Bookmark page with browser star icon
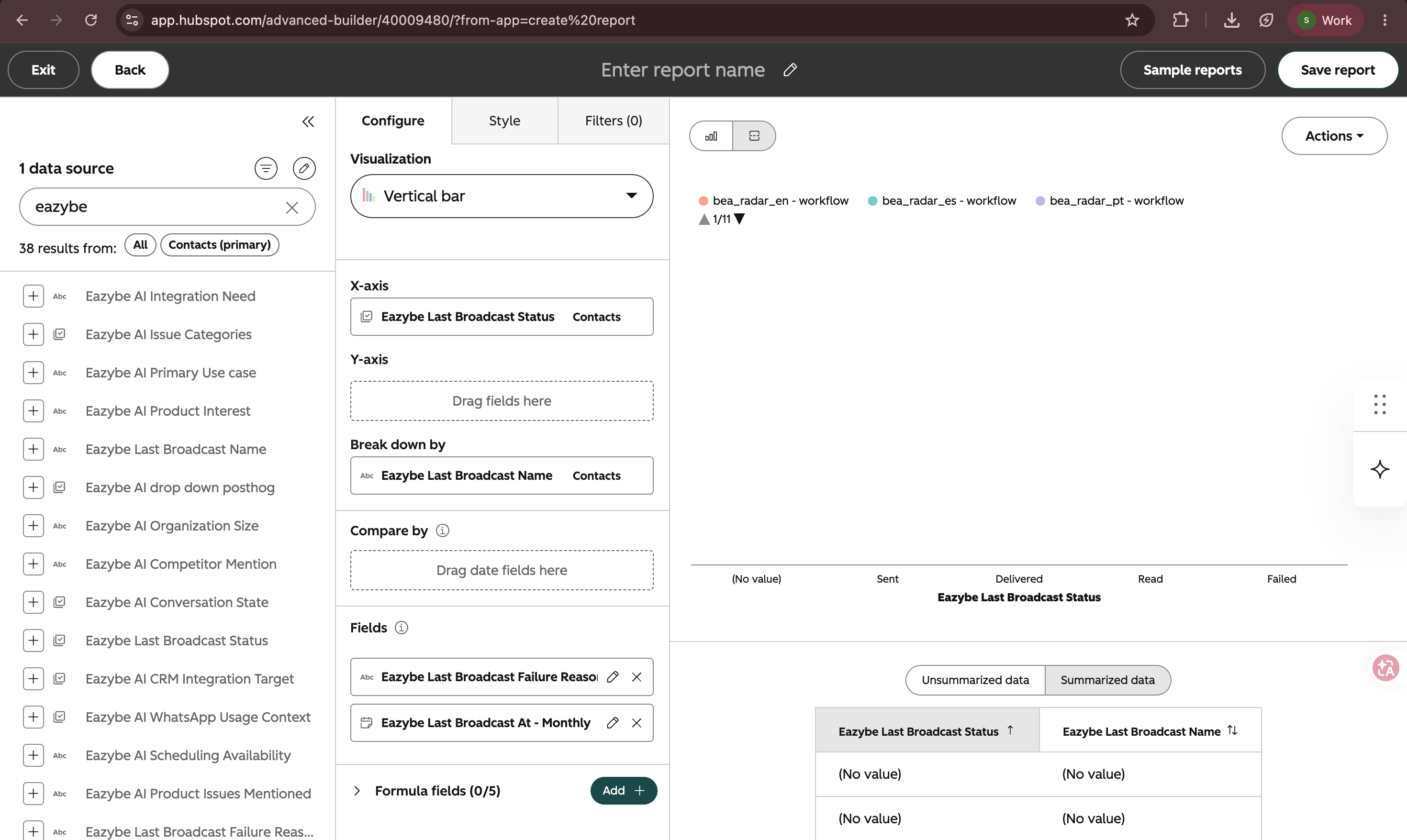The image size is (1407, 840). (x=1132, y=21)
